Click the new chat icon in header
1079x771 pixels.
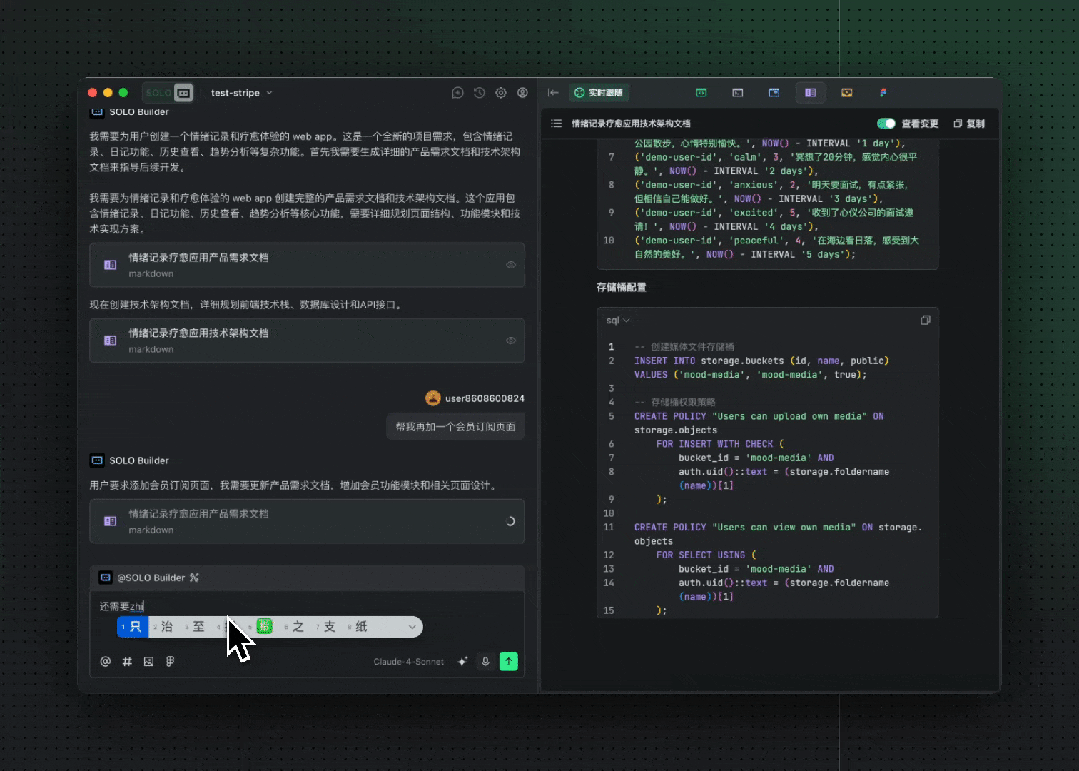458,92
